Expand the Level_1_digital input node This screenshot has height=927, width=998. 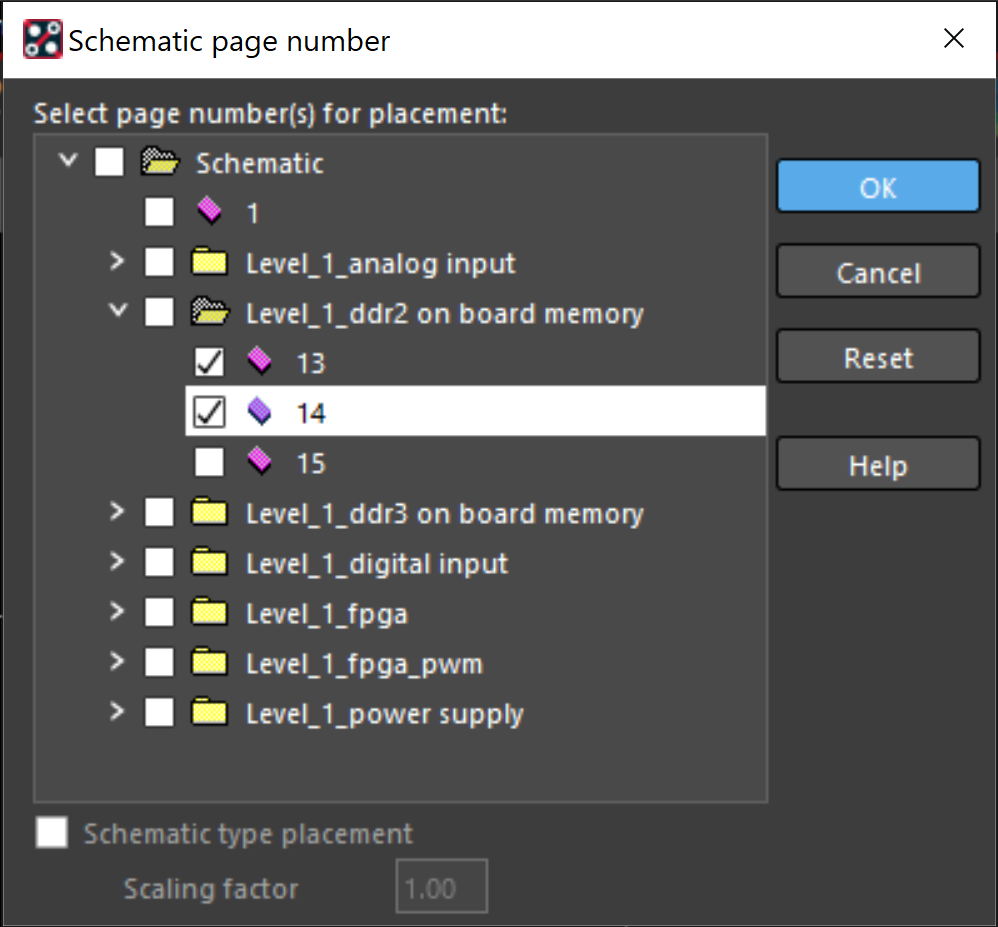[x=116, y=562]
